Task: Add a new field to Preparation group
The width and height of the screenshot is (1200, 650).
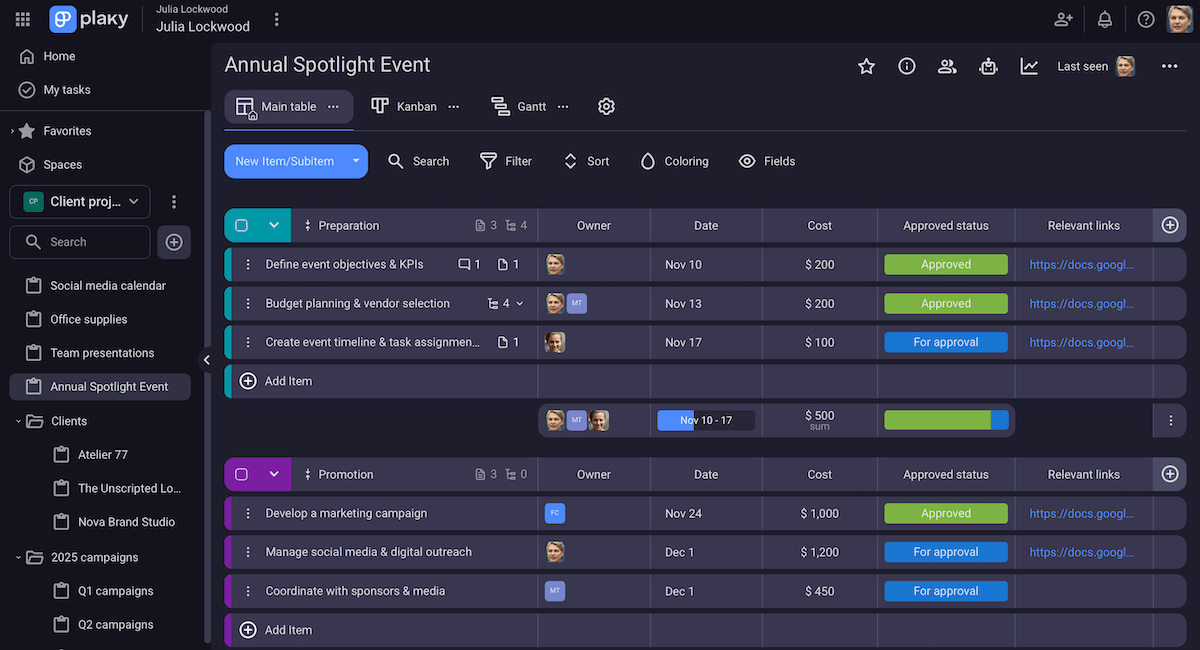Action: [1170, 225]
